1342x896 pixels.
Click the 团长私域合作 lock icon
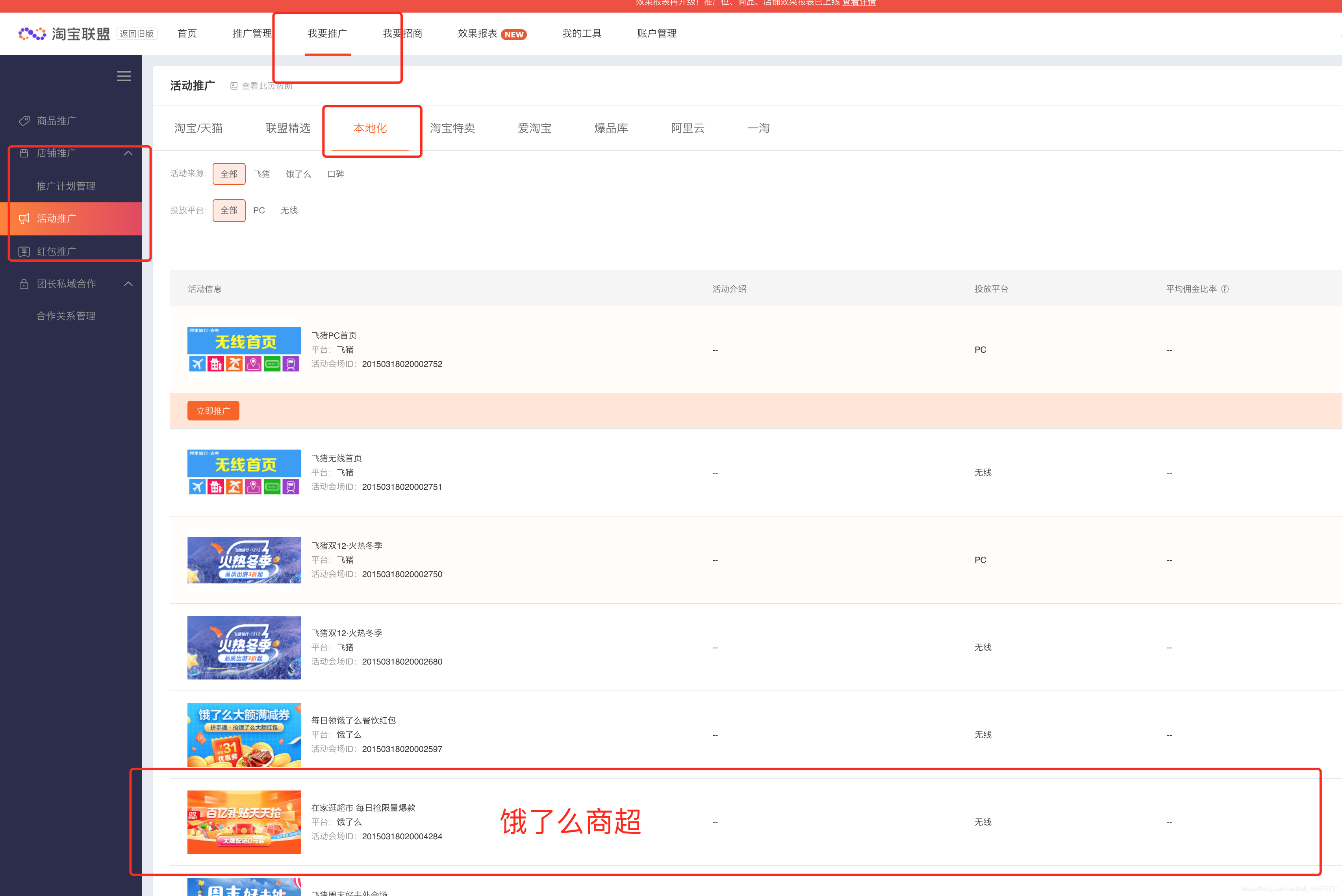(24, 284)
